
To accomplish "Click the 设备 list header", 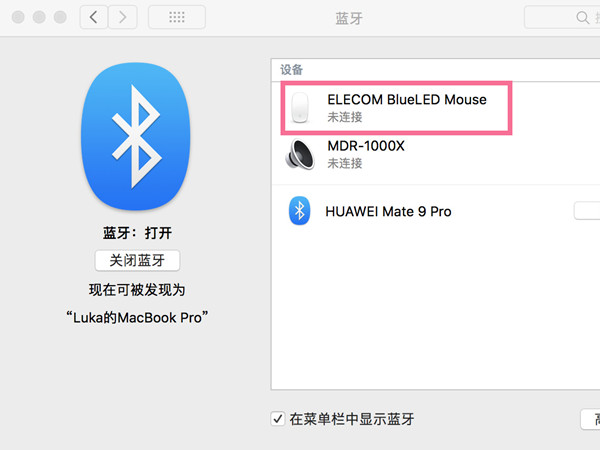I will click(x=292, y=70).
